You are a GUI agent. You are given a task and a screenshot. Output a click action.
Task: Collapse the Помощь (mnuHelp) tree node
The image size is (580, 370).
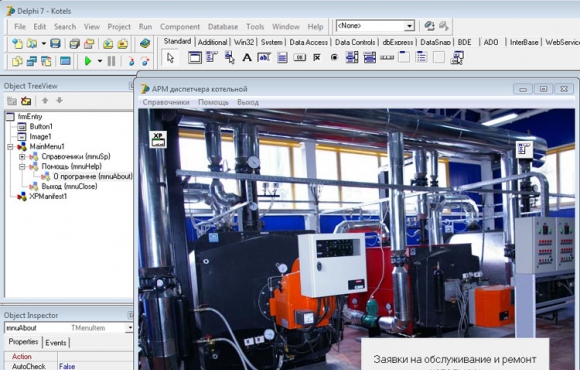[x=22, y=166]
